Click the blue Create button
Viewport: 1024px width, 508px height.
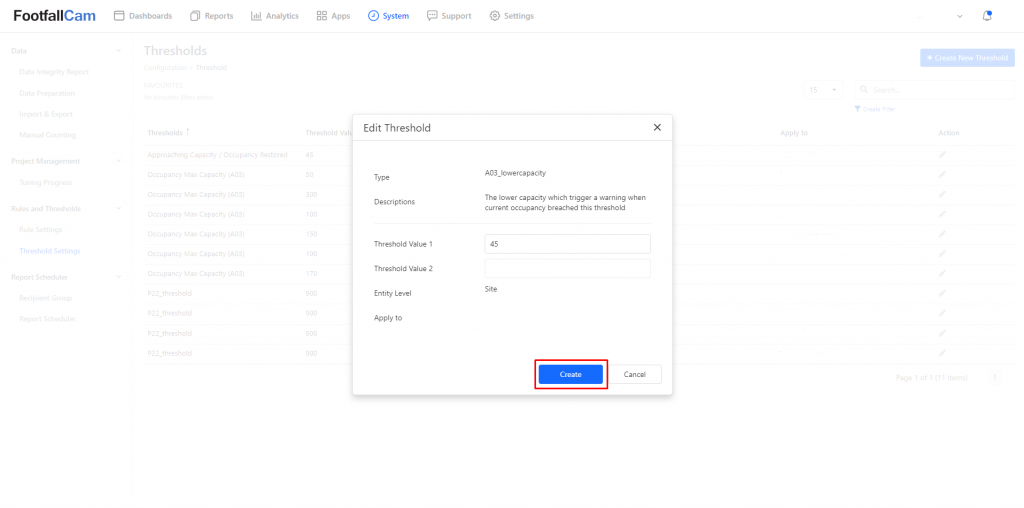tap(570, 374)
